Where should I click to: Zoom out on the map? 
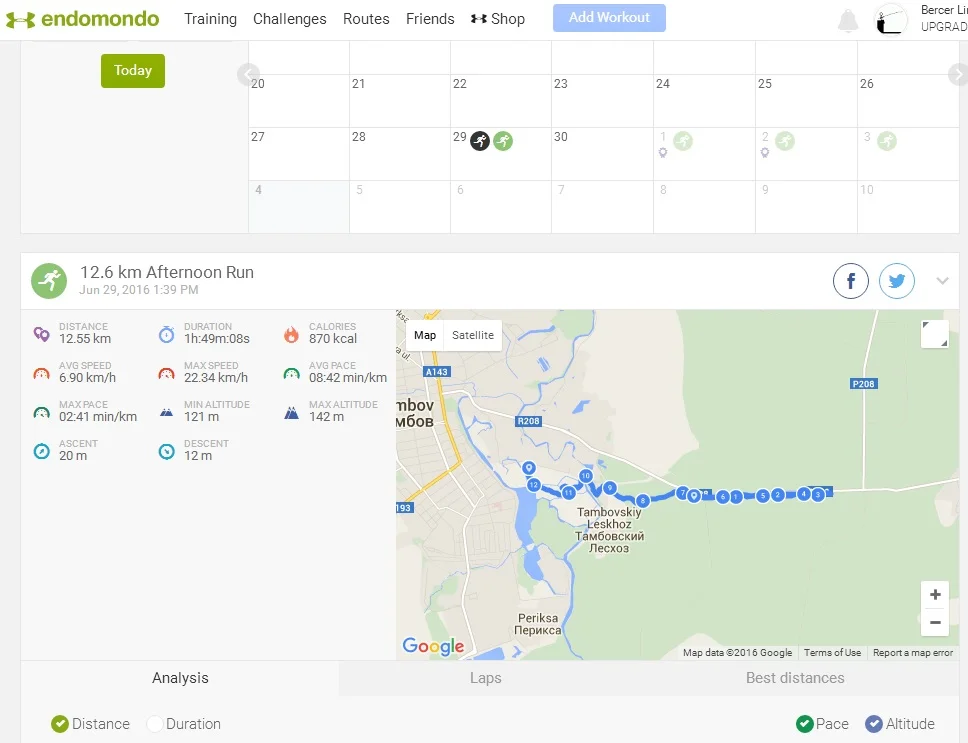click(x=934, y=622)
